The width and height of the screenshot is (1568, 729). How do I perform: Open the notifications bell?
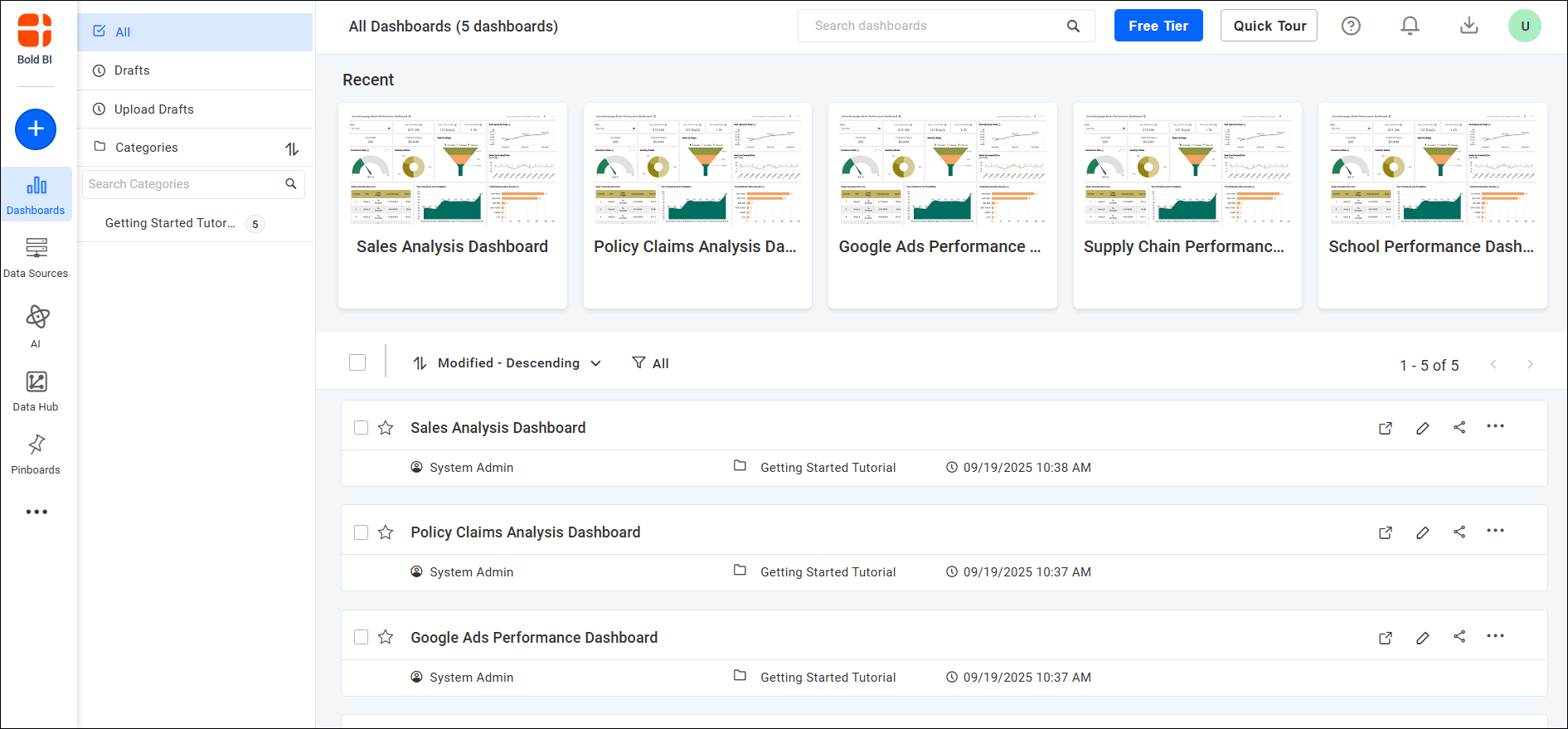1410,26
